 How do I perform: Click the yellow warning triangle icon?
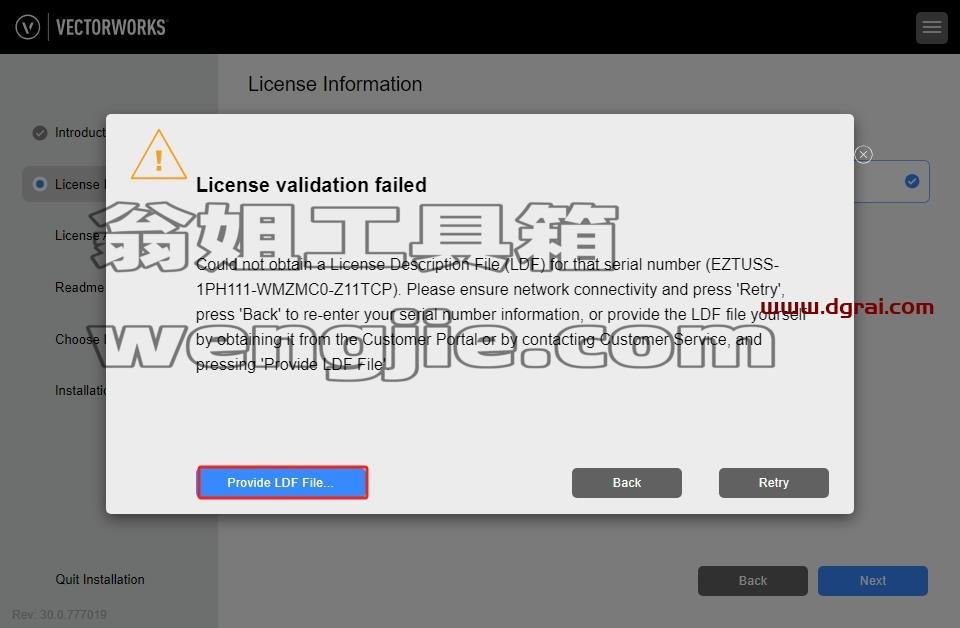click(159, 155)
